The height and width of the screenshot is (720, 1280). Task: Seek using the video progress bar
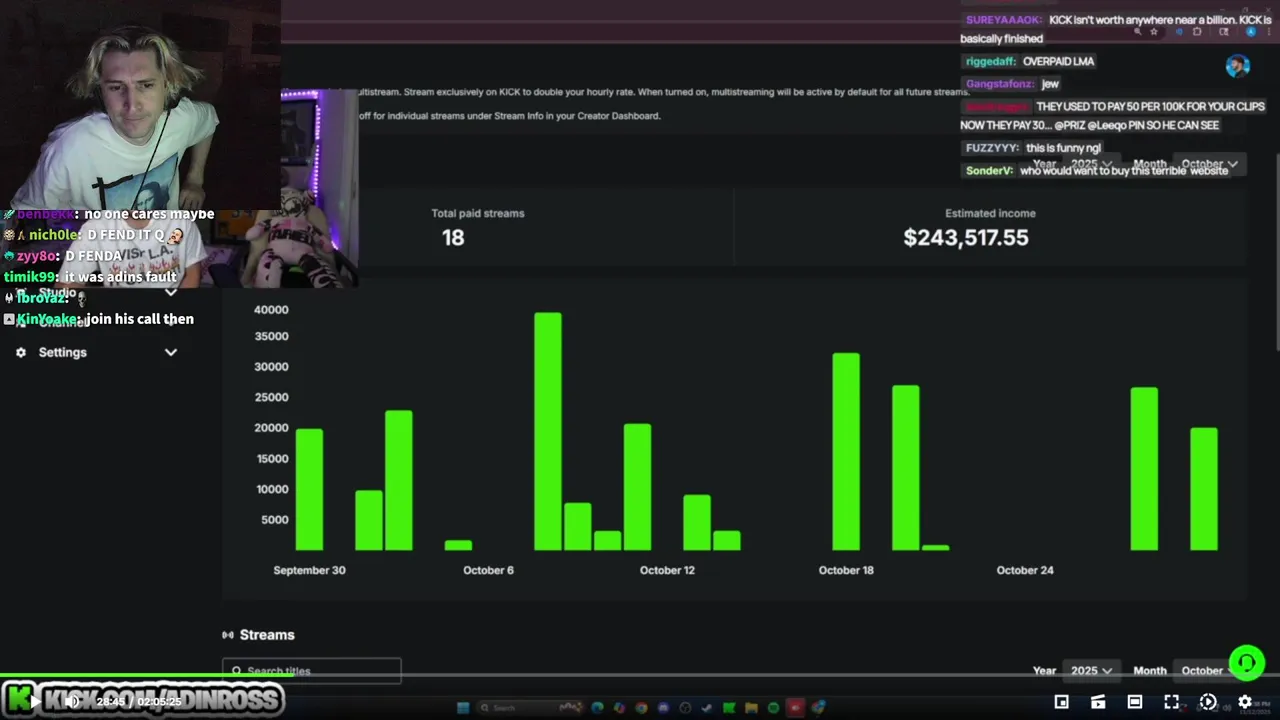[x=640, y=676]
